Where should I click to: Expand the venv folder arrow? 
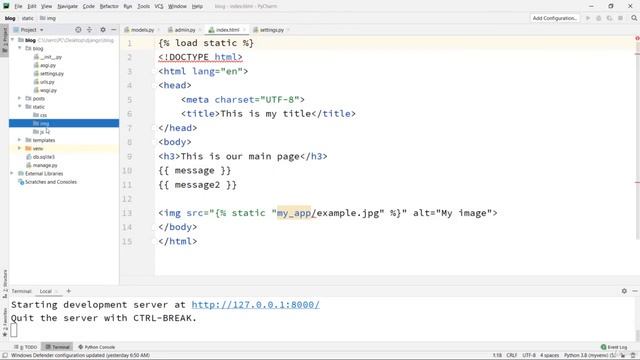coord(20,148)
